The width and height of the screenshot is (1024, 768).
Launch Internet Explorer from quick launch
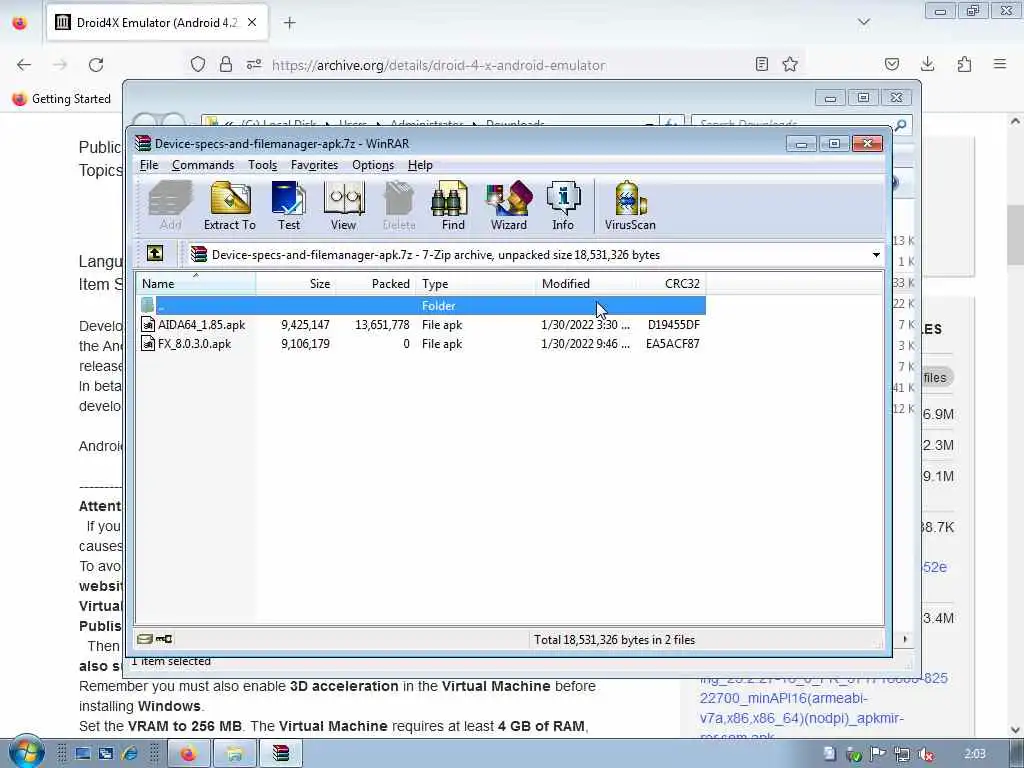click(x=129, y=754)
